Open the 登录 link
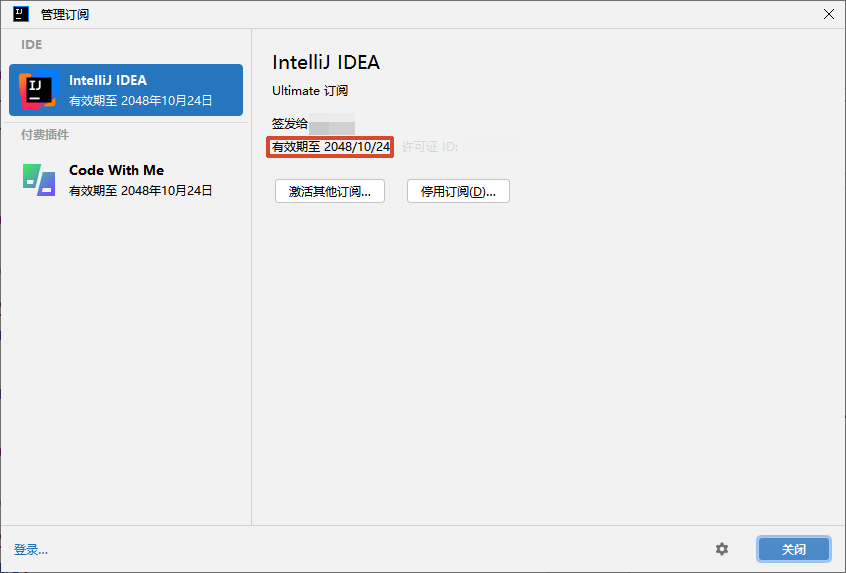846x573 pixels. pos(31,550)
